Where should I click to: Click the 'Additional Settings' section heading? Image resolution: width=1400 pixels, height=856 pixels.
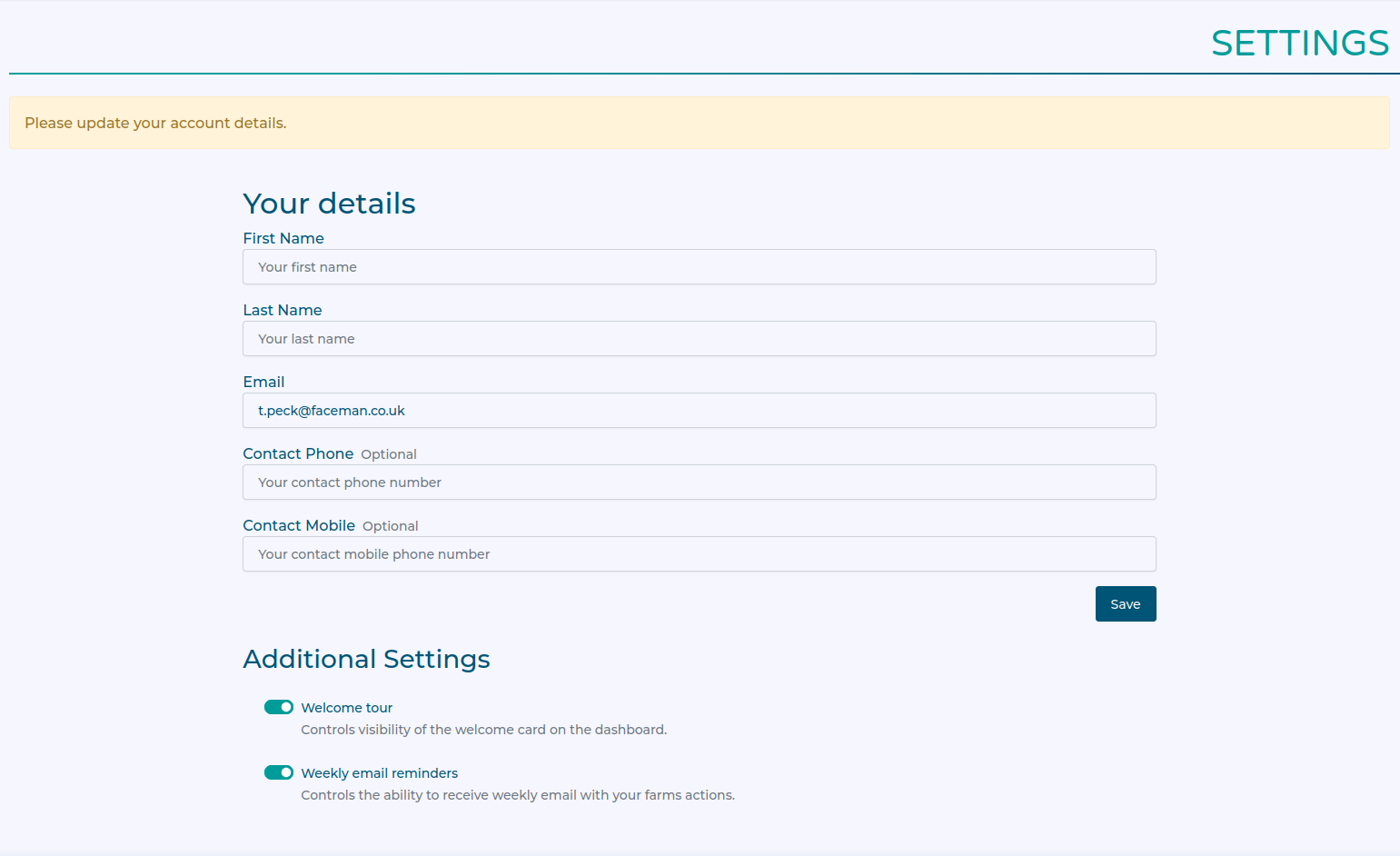click(366, 659)
